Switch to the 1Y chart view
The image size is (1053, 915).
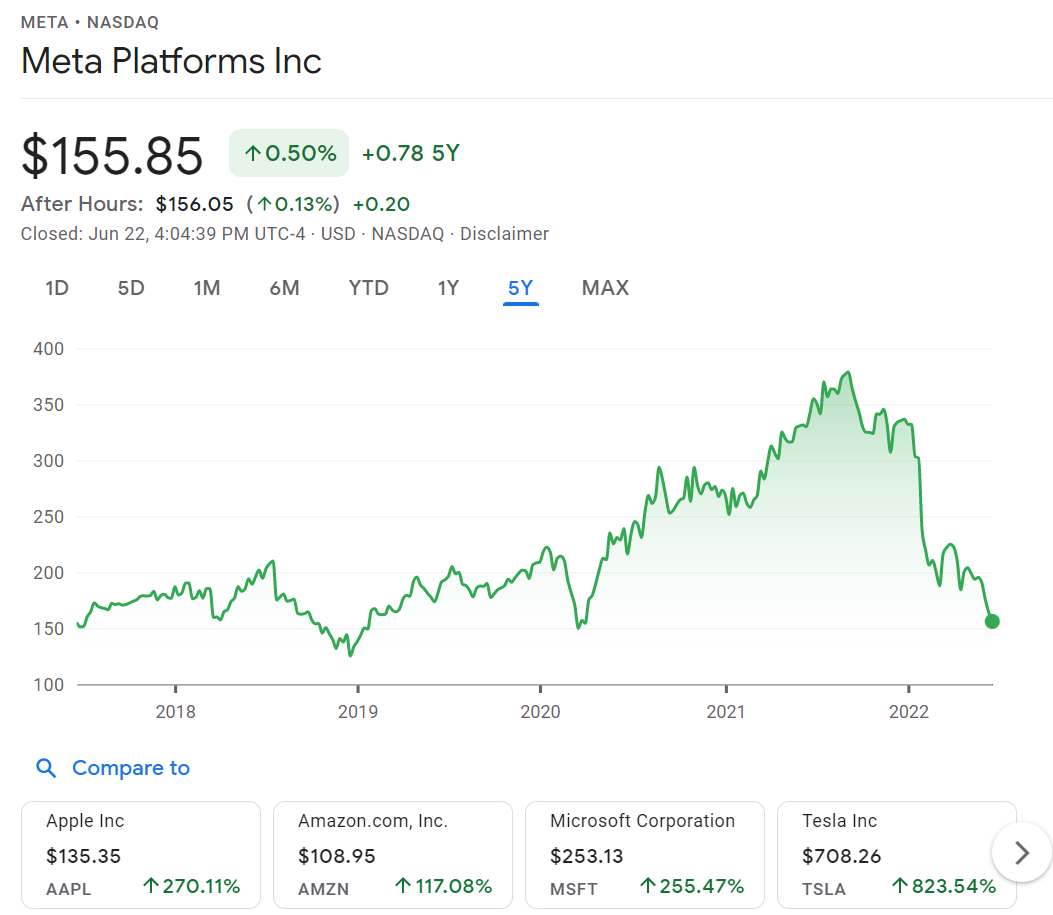448,288
